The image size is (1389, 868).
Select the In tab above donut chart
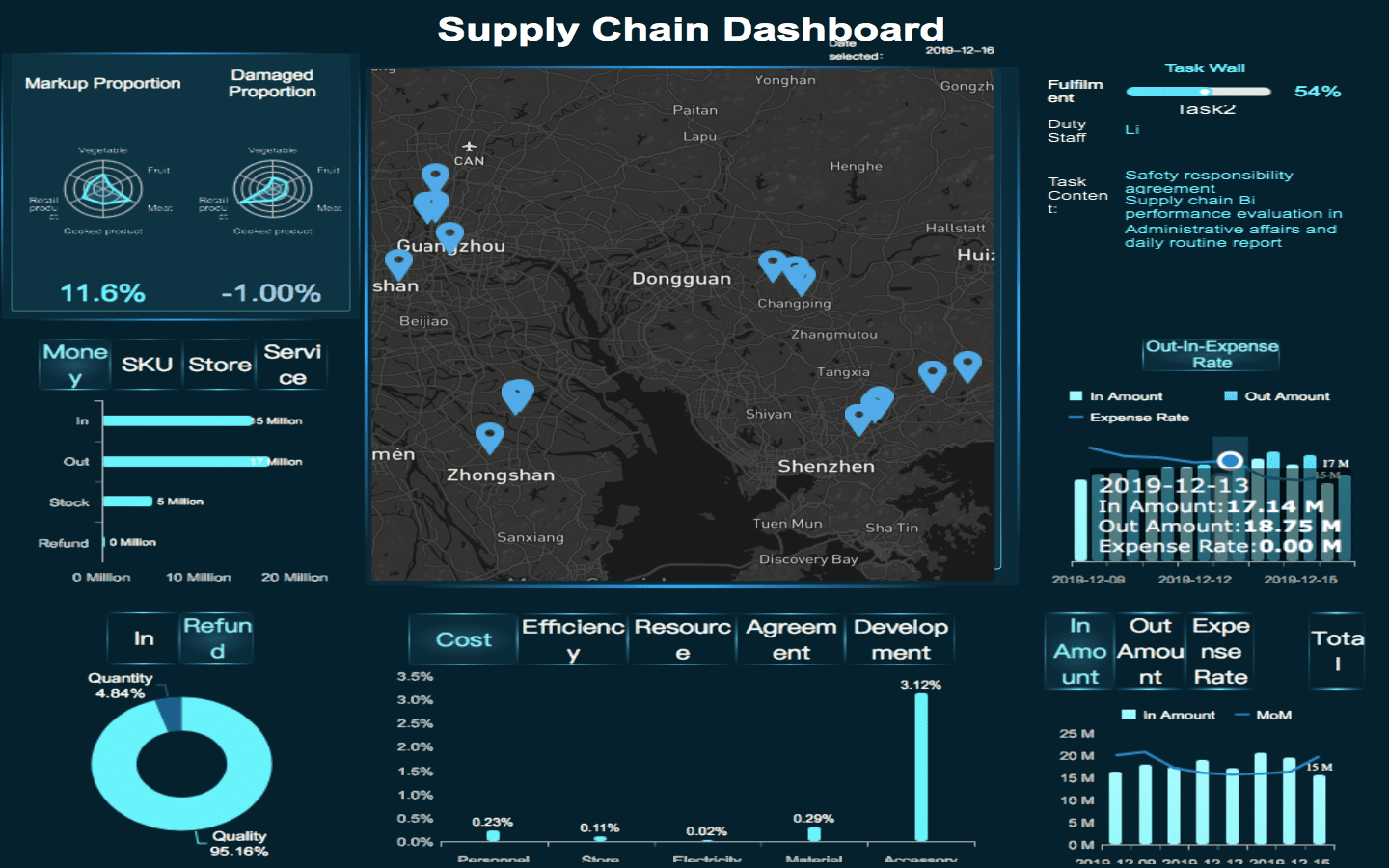point(144,638)
